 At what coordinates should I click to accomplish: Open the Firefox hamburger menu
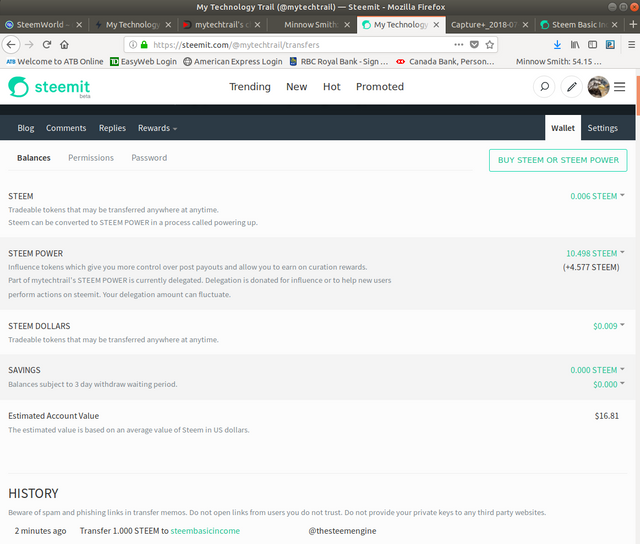[631, 44]
